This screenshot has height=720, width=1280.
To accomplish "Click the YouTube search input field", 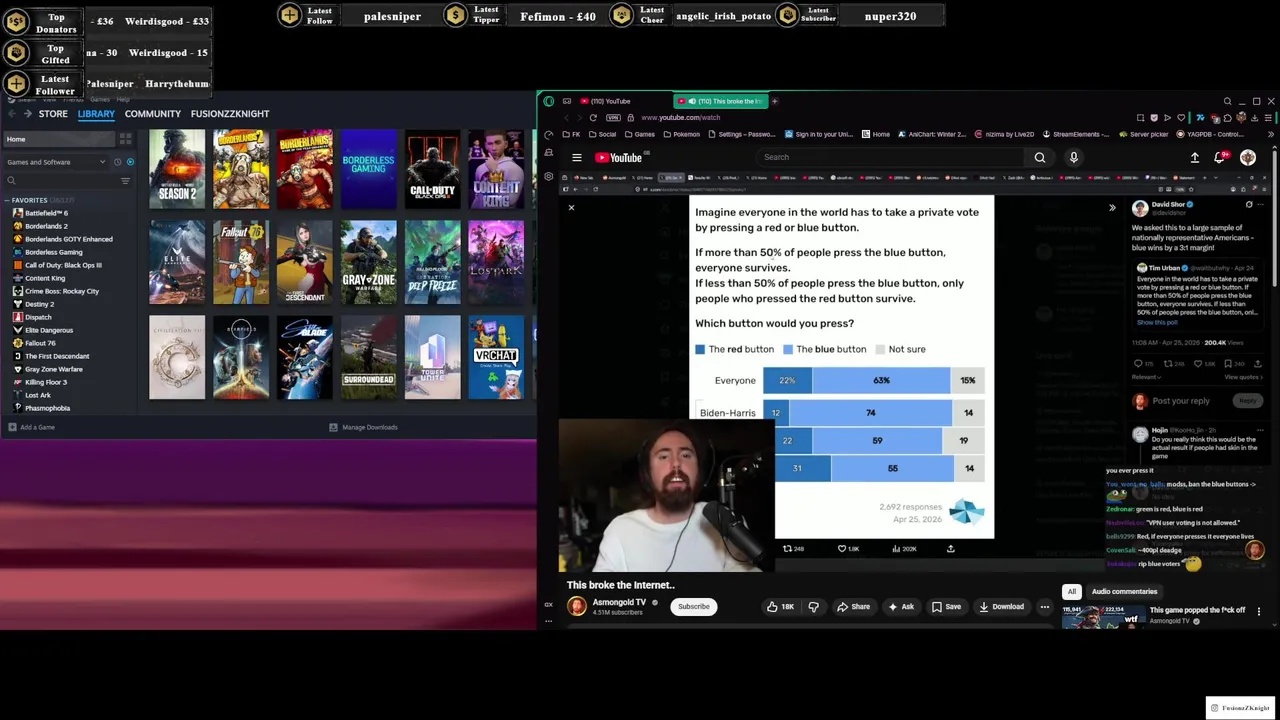I will coord(890,157).
